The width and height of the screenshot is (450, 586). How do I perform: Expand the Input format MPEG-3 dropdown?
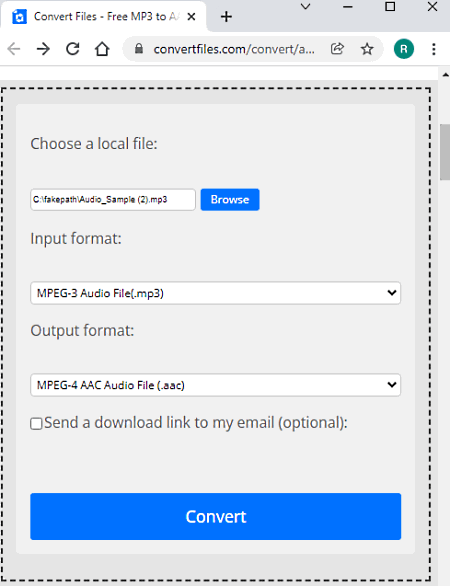tap(216, 293)
